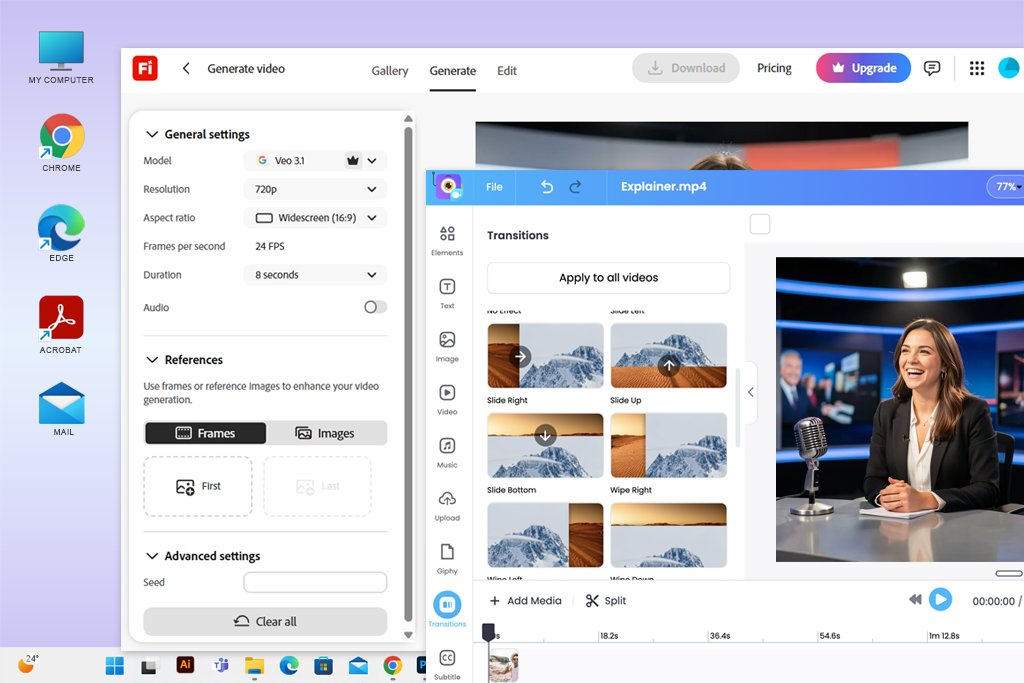Screen dimensions: 1024x683
Task: Click the timeline playhead marker
Action: 488,631
